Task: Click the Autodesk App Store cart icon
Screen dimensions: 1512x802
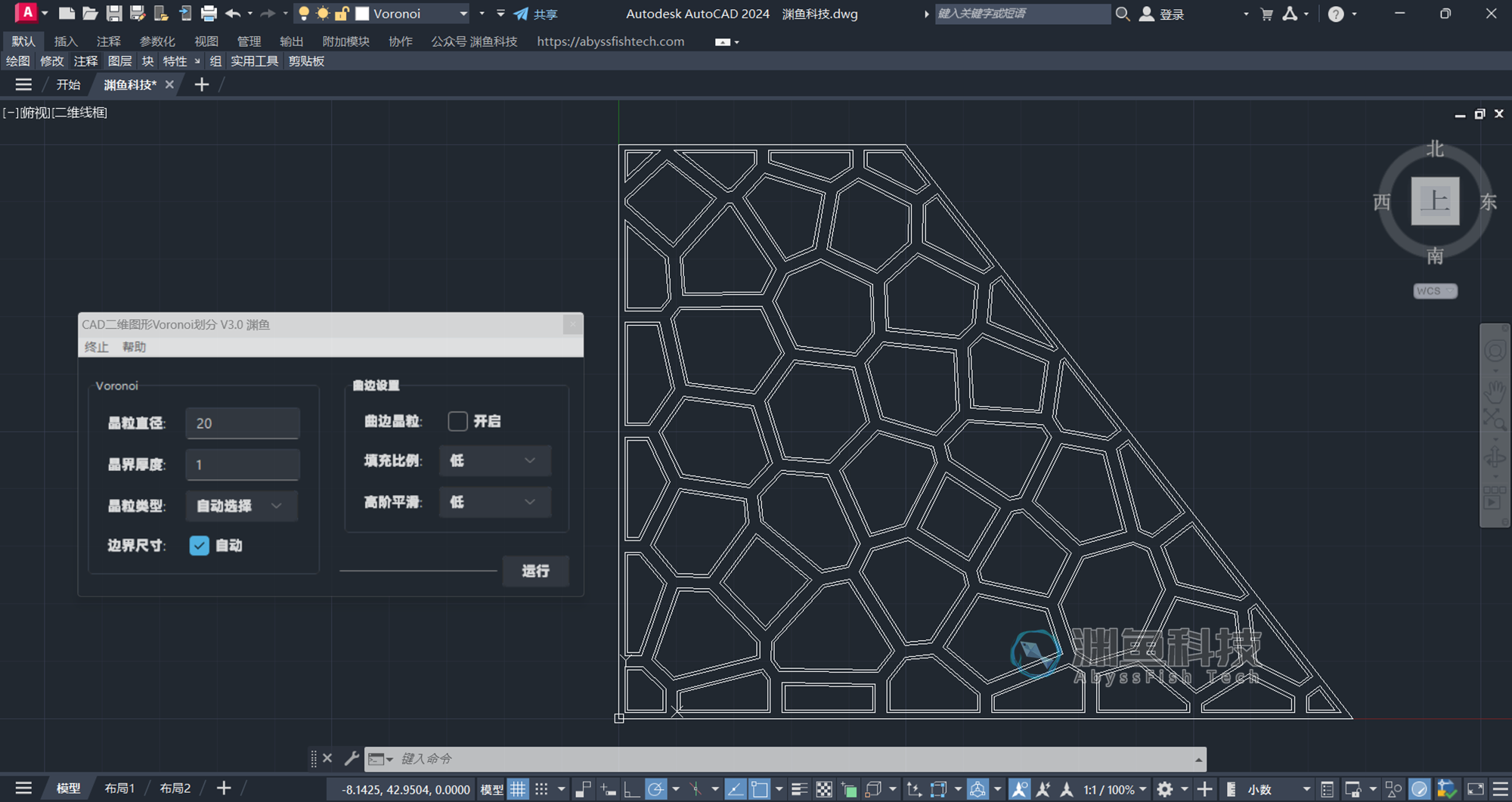Action: pos(1267,14)
